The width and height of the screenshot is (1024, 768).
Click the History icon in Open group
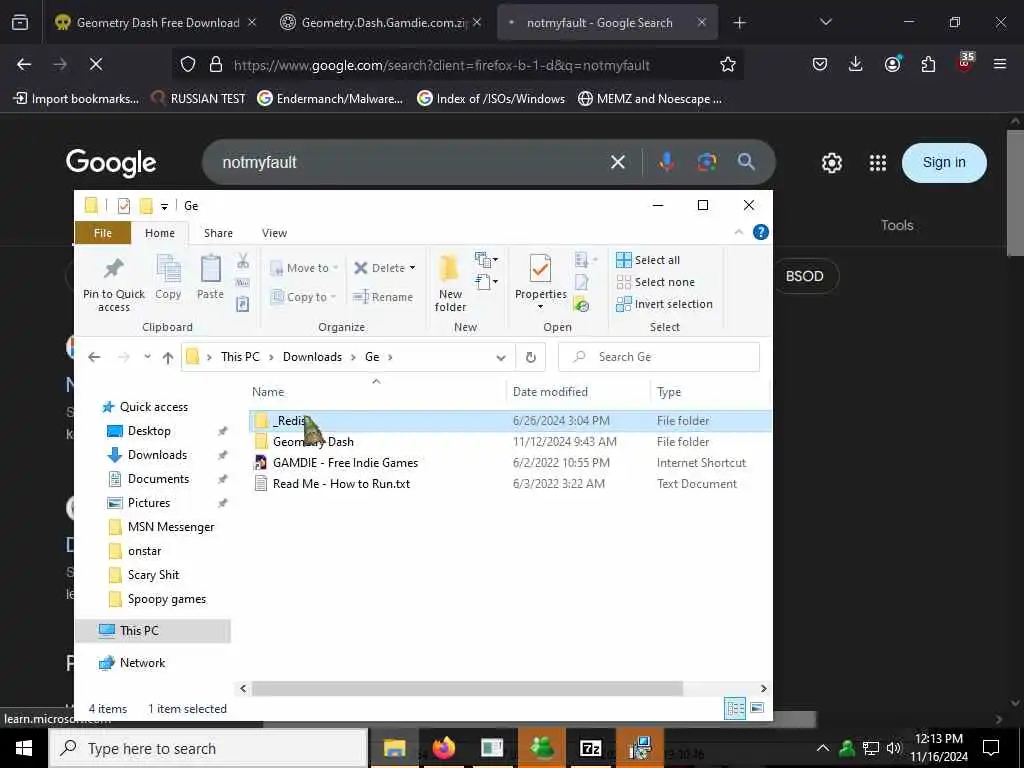(x=581, y=304)
